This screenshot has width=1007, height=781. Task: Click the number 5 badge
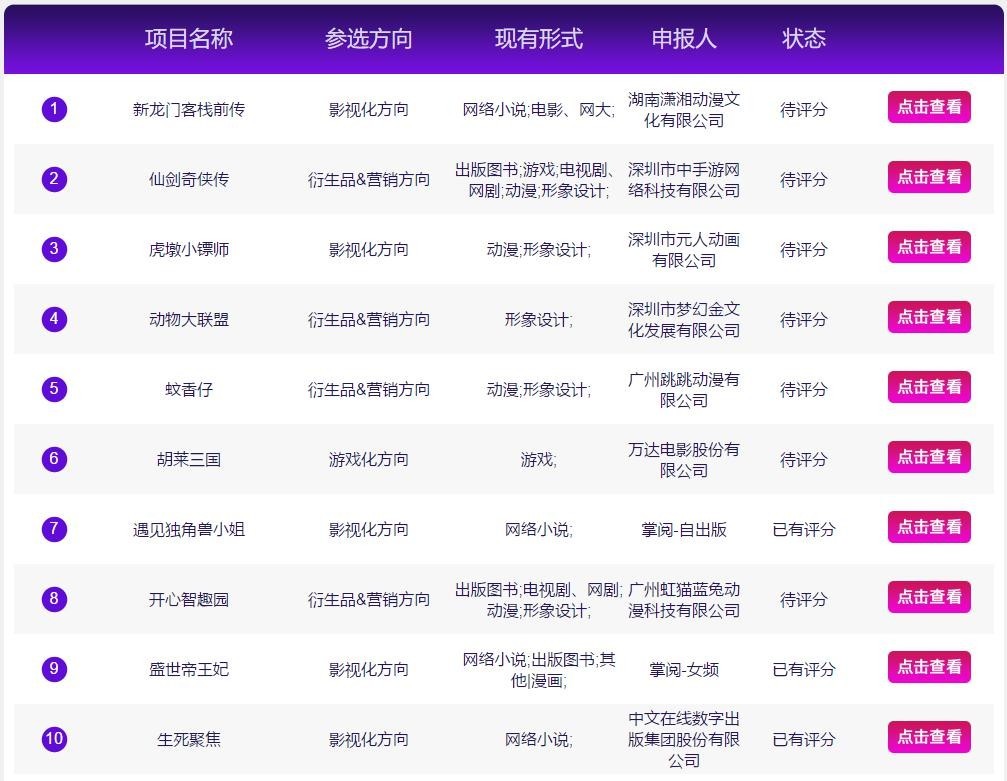[54, 389]
